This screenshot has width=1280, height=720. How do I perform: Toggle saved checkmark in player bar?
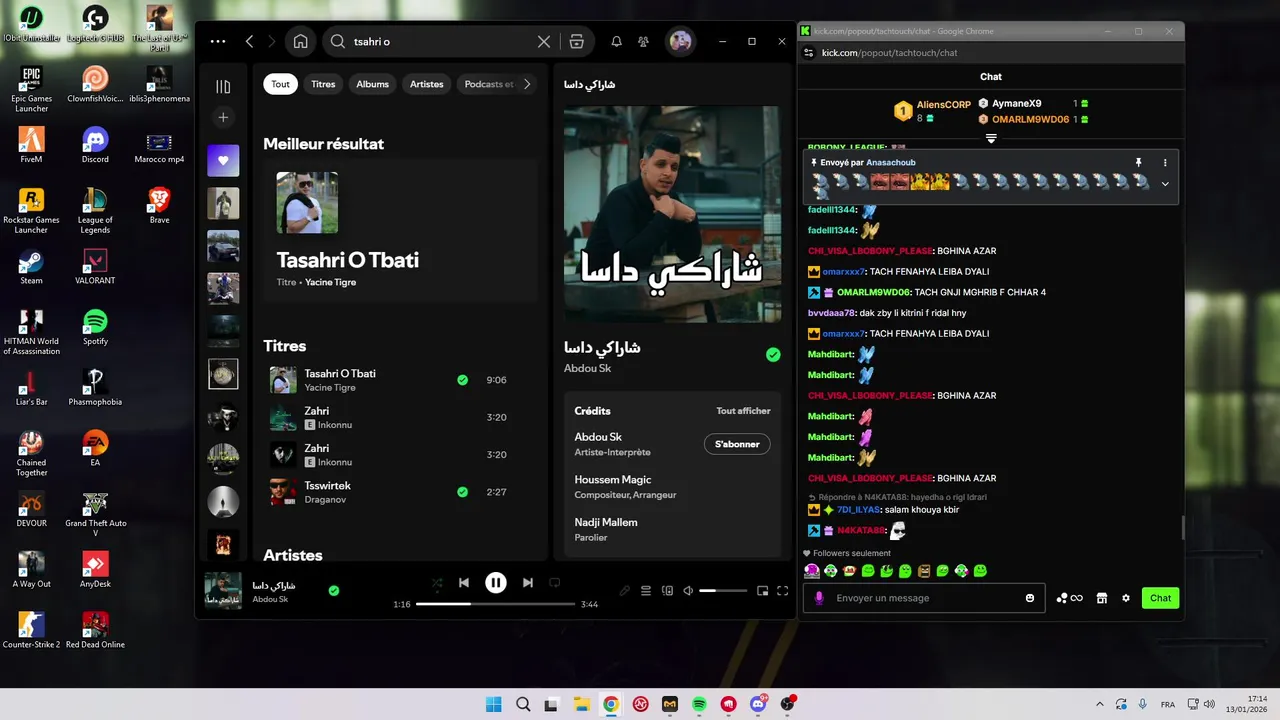334,590
